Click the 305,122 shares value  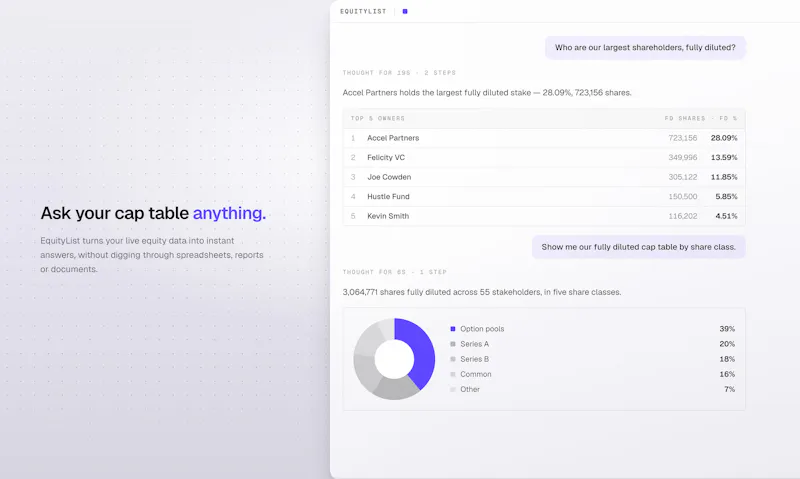[683, 177]
